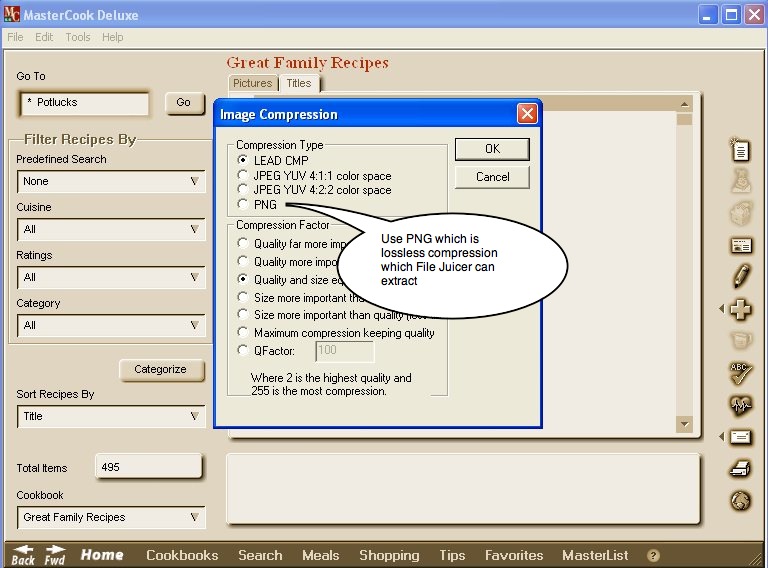Open Shopping in bottom navigation
Image resolution: width=768 pixels, height=568 pixels.
[x=389, y=555]
